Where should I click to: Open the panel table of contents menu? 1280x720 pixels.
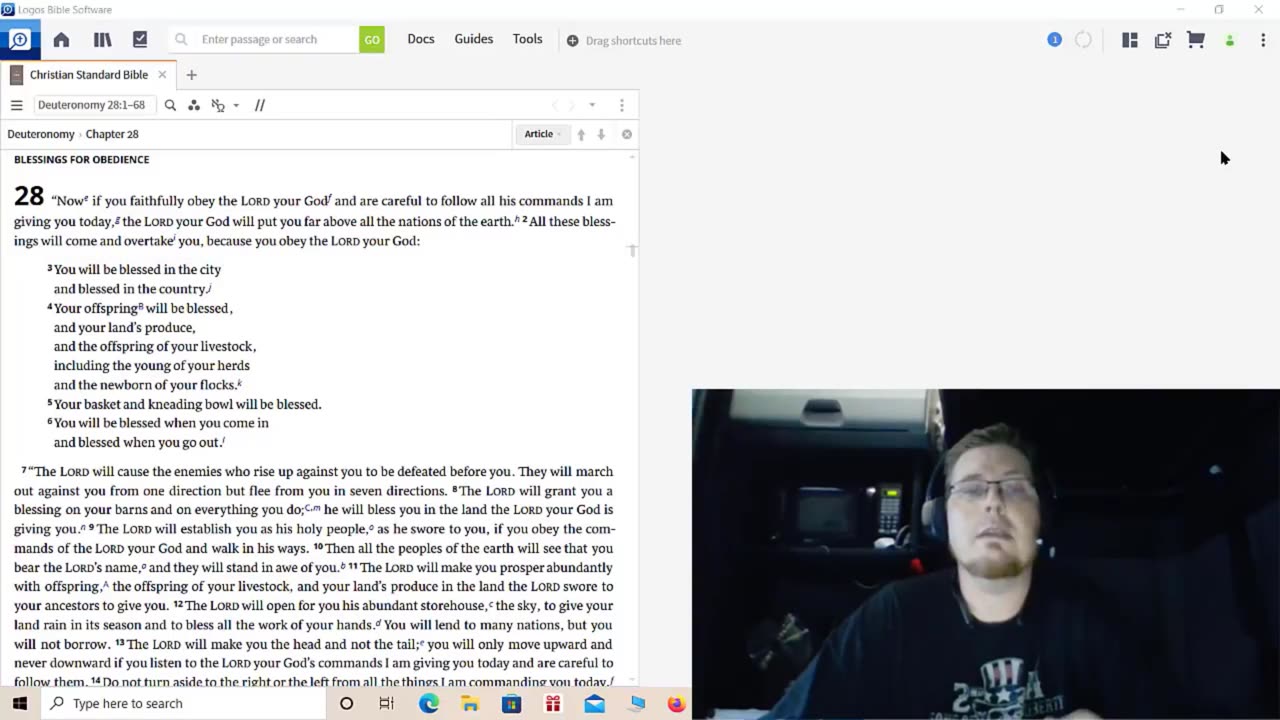(17, 105)
